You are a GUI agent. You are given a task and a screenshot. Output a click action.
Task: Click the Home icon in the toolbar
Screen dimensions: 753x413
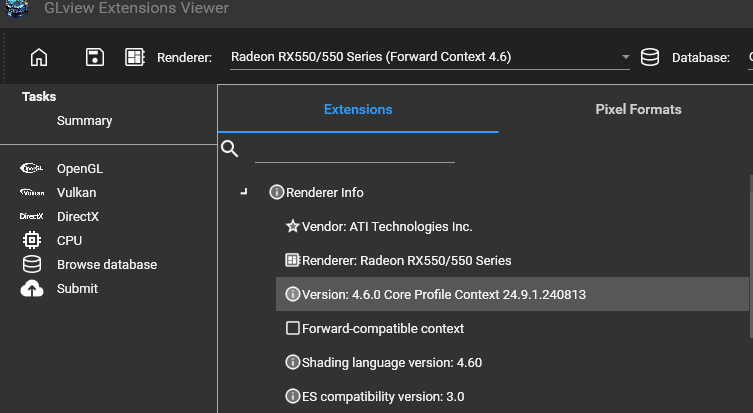39,58
